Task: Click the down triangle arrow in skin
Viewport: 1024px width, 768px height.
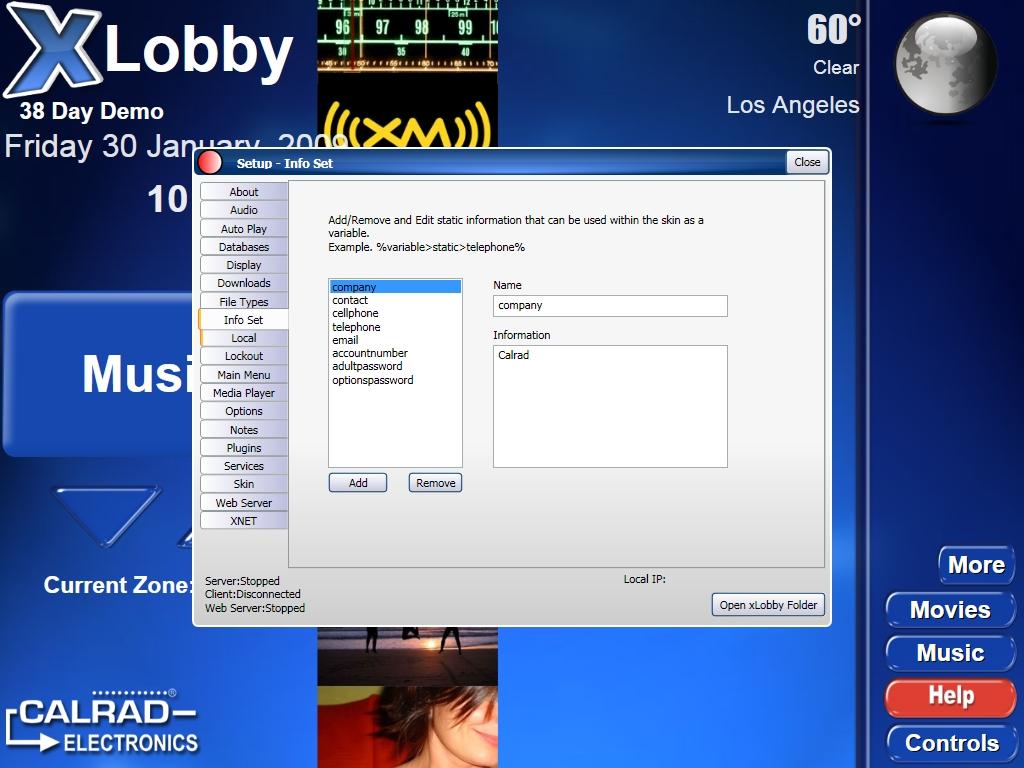Action: (x=106, y=515)
